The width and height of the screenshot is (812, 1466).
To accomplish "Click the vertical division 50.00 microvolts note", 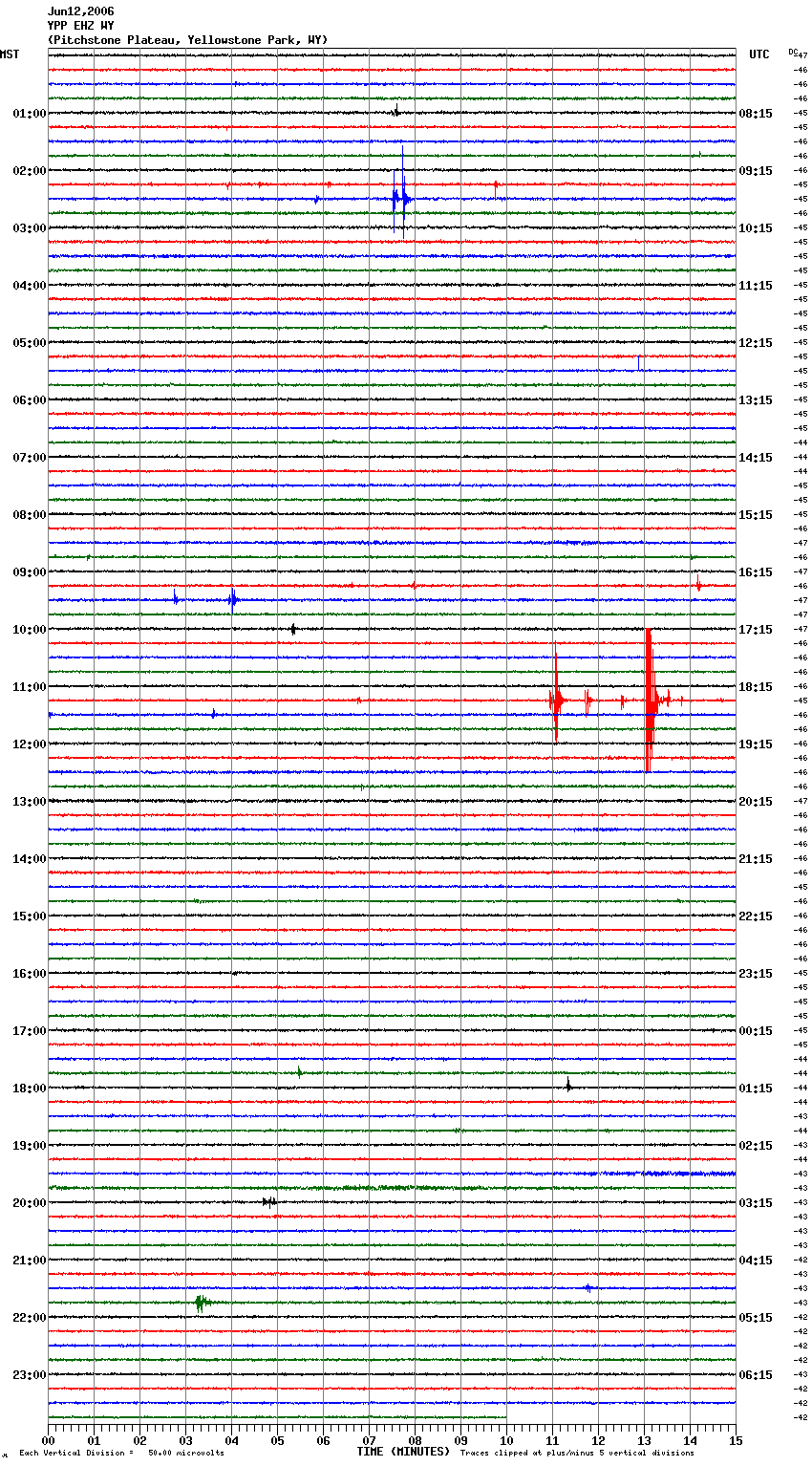I will 122,1454.
